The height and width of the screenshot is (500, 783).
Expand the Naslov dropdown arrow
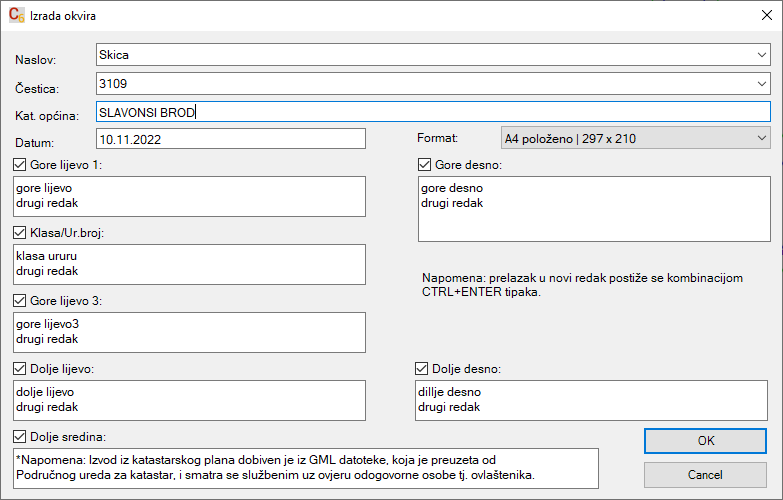point(761,55)
